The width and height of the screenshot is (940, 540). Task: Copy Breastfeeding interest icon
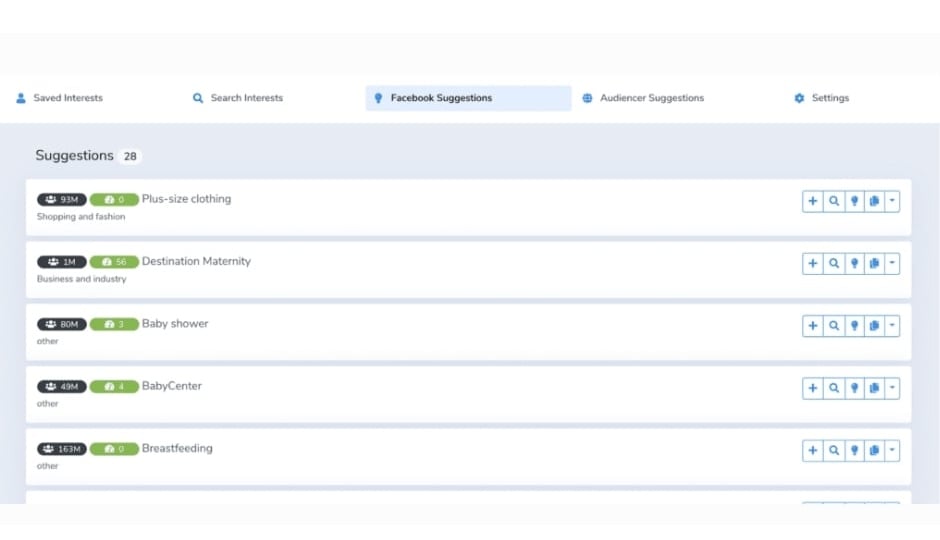(x=874, y=451)
